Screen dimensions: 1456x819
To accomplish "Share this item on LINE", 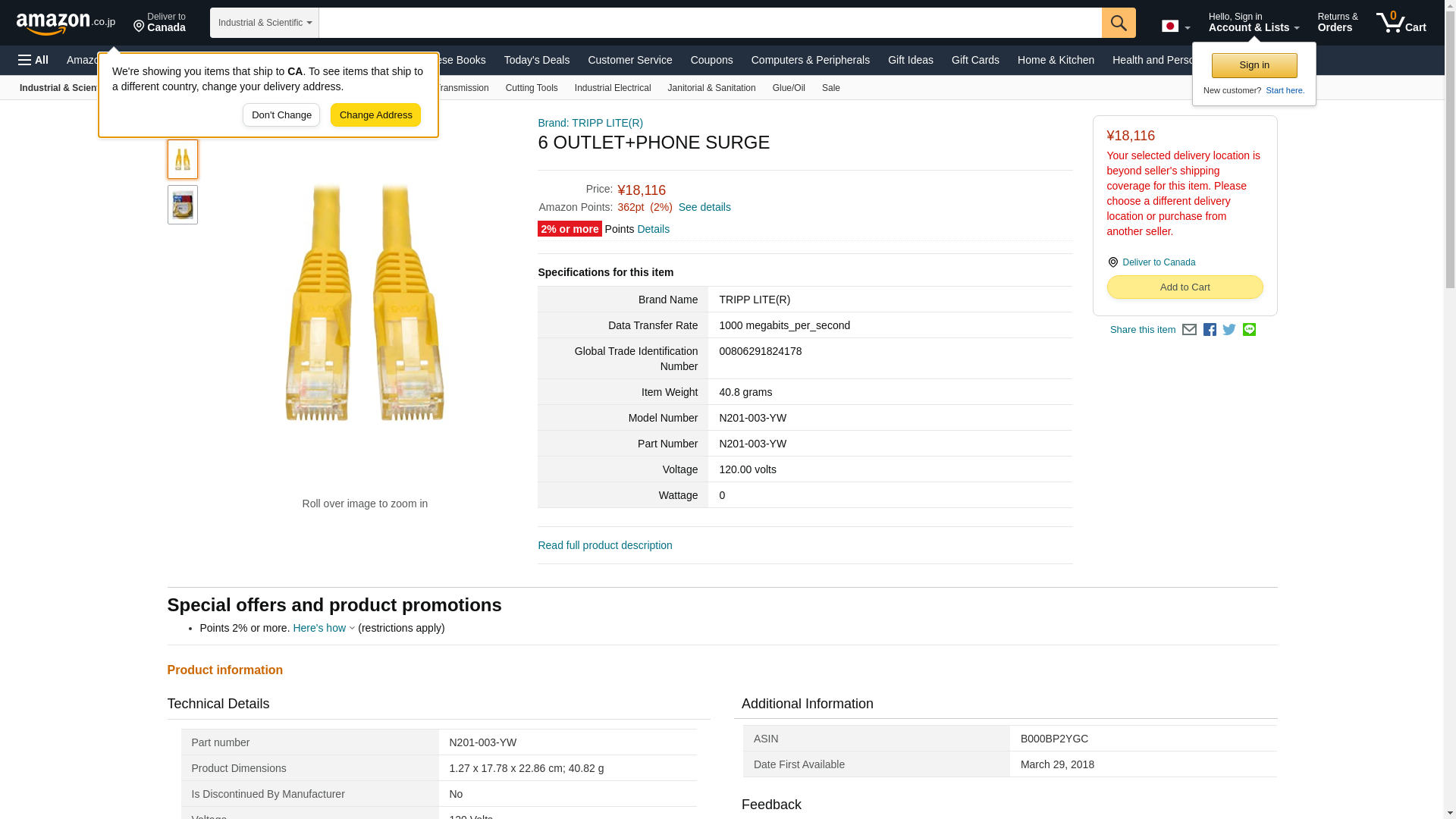I will point(1249,330).
